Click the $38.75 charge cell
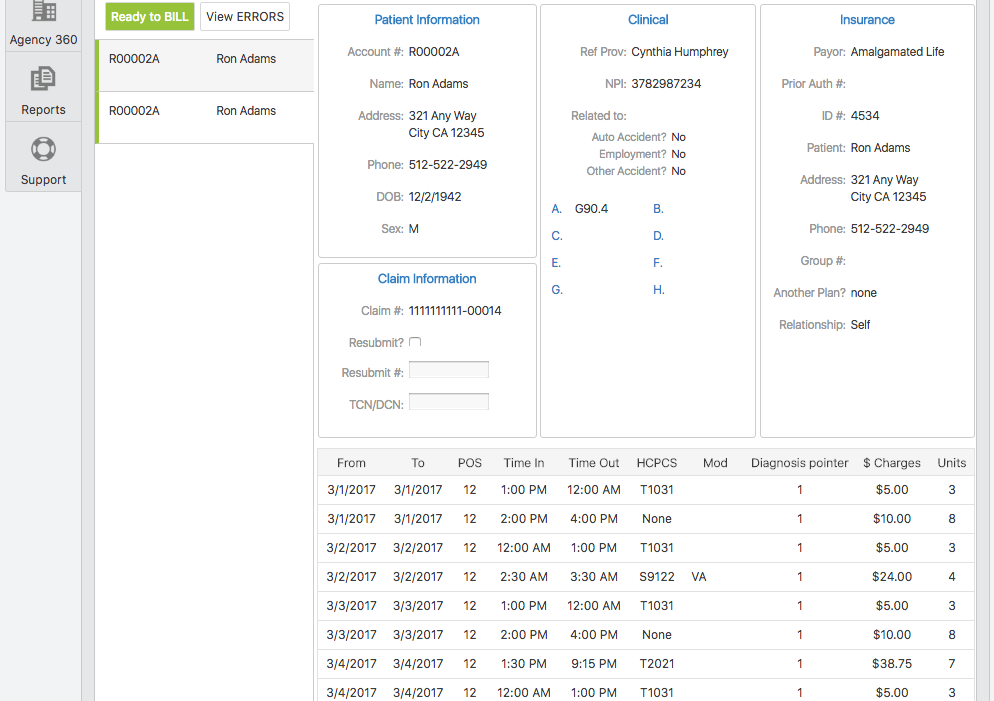This screenshot has width=994, height=701. pos(892,664)
